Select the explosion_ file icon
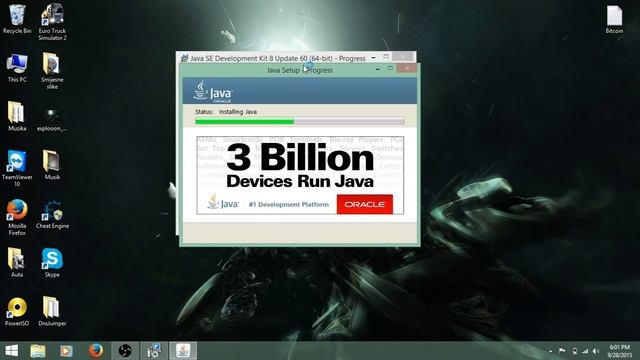 [52, 119]
